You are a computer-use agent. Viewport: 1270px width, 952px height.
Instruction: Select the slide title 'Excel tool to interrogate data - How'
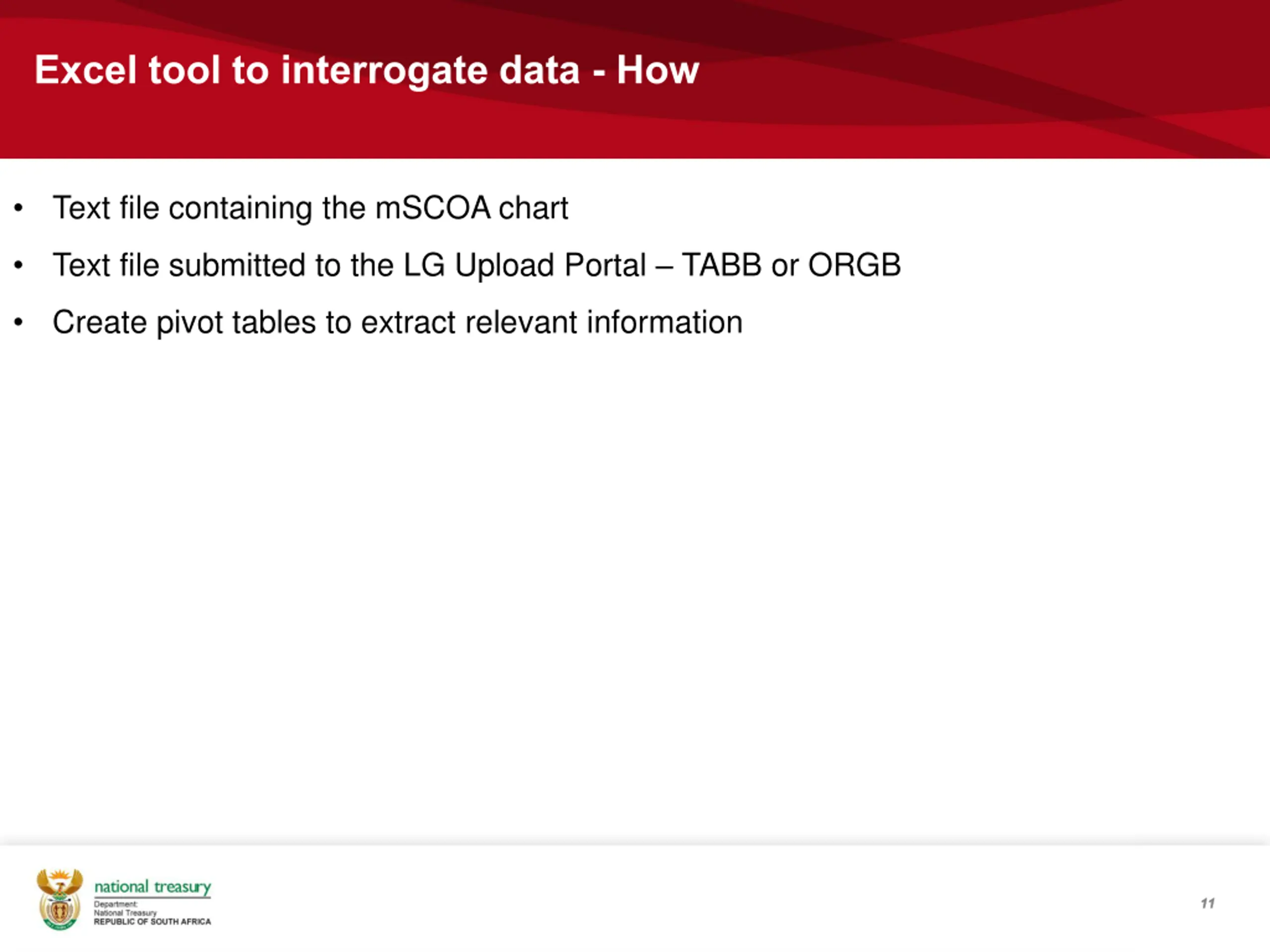367,70
